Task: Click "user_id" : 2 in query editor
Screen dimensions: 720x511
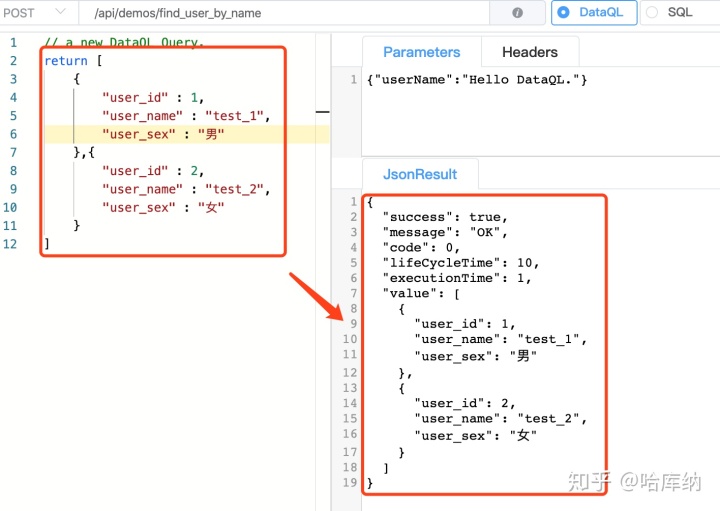Action: 153,171
